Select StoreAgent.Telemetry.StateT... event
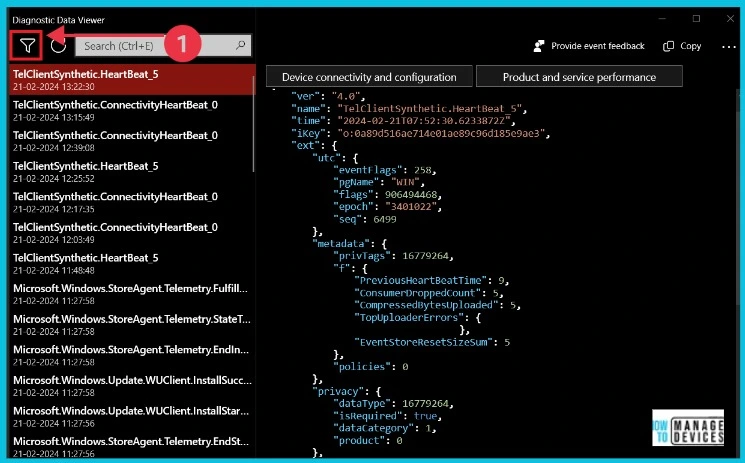This screenshot has width=745, height=463. [132, 325]
